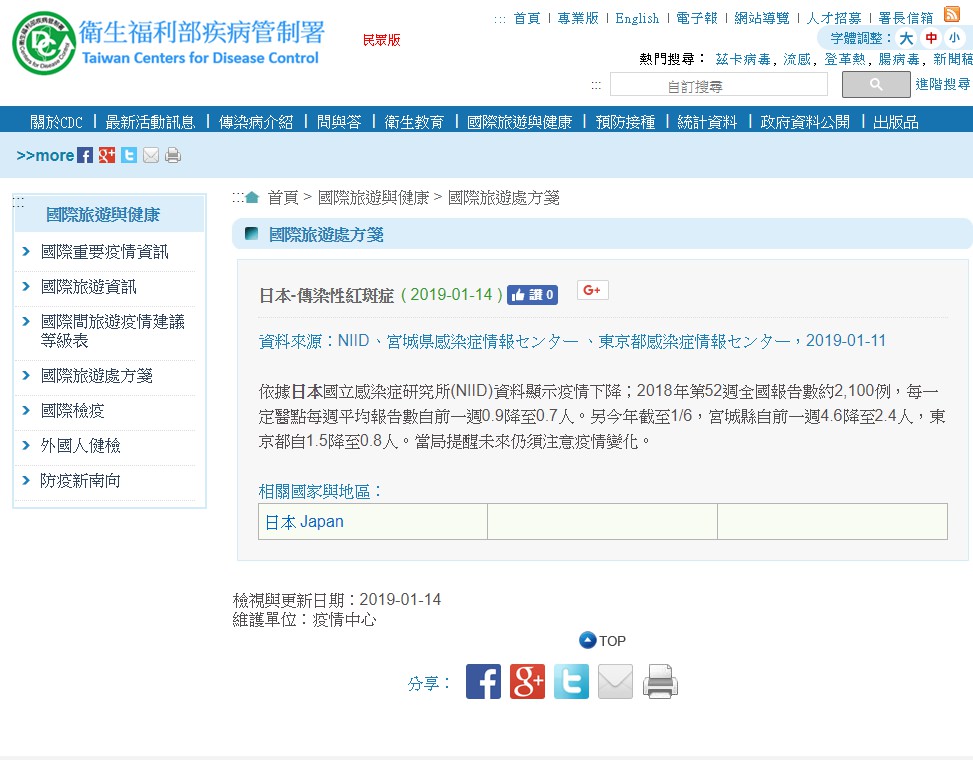Image resolution: width=973 pixels, height=760 pixels.
Task: Click breadcrumb 國際旅遊處方箋
Action: [x=503, y=198]
